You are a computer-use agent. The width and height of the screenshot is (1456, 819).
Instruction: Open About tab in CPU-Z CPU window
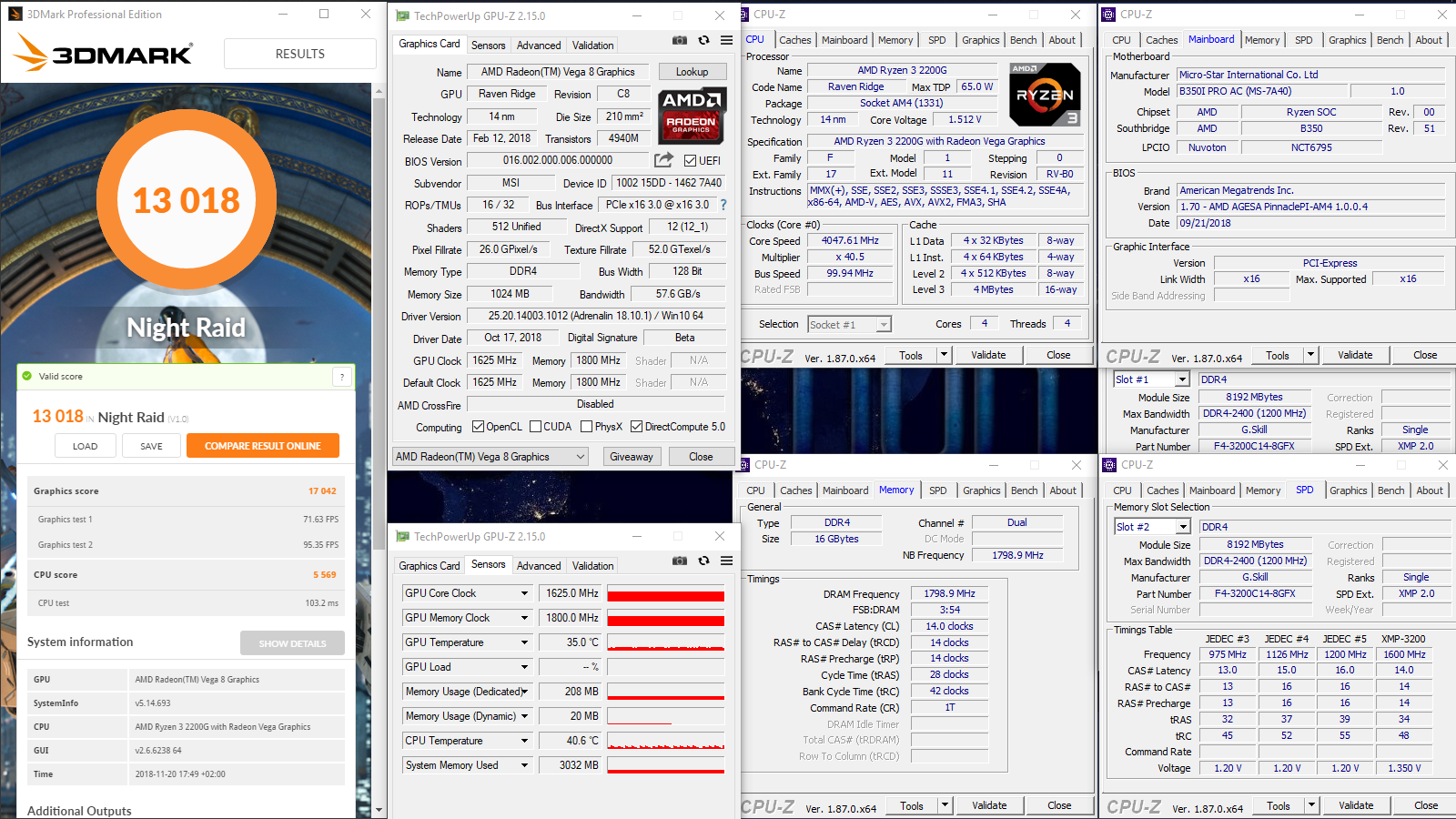(1062, 40)
